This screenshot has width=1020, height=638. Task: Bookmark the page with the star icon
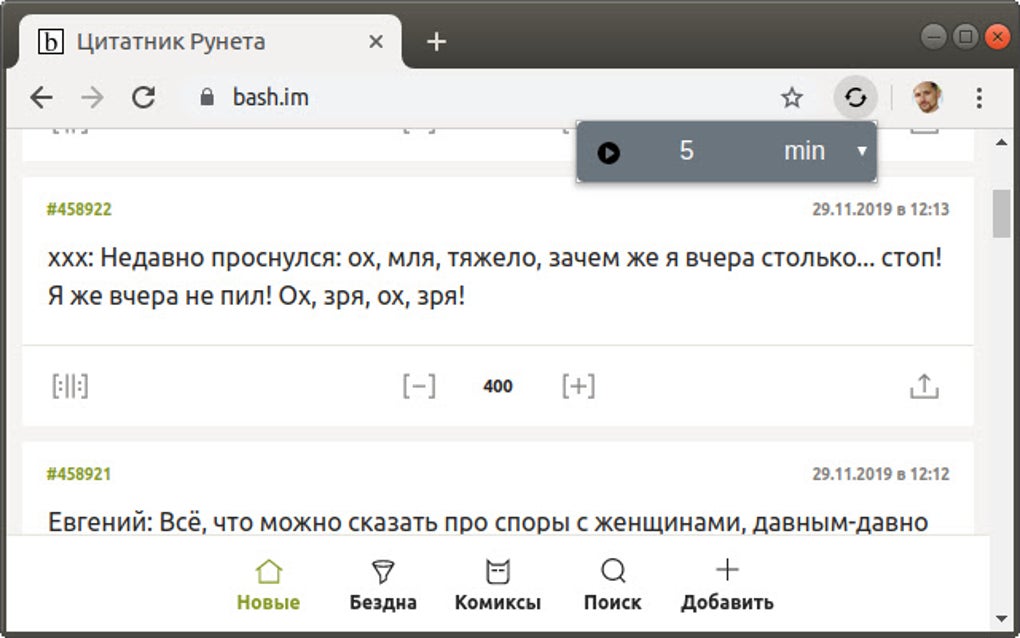792,98
